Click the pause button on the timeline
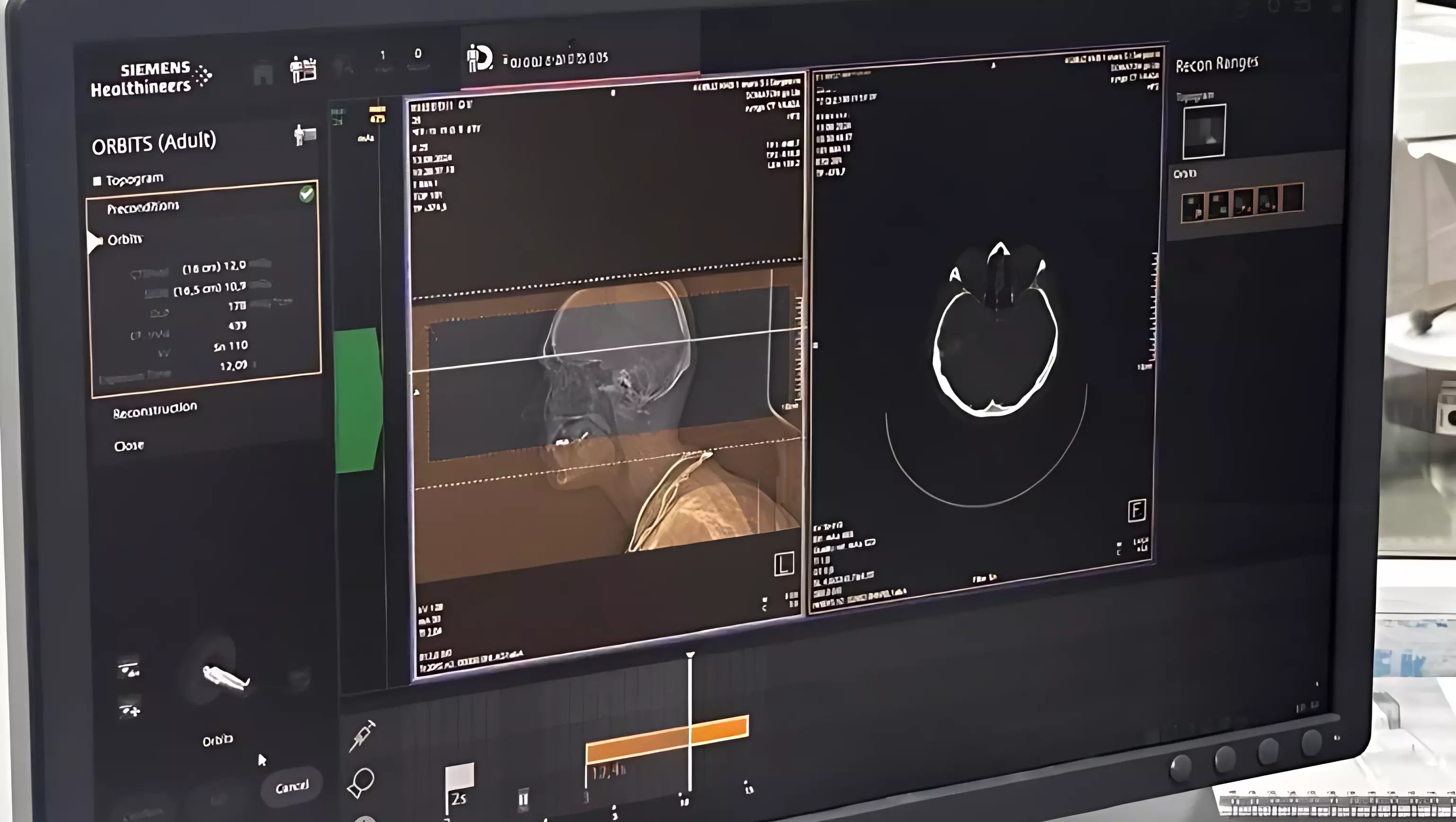This screenshot has width=1456, height=822. (523, 799)
